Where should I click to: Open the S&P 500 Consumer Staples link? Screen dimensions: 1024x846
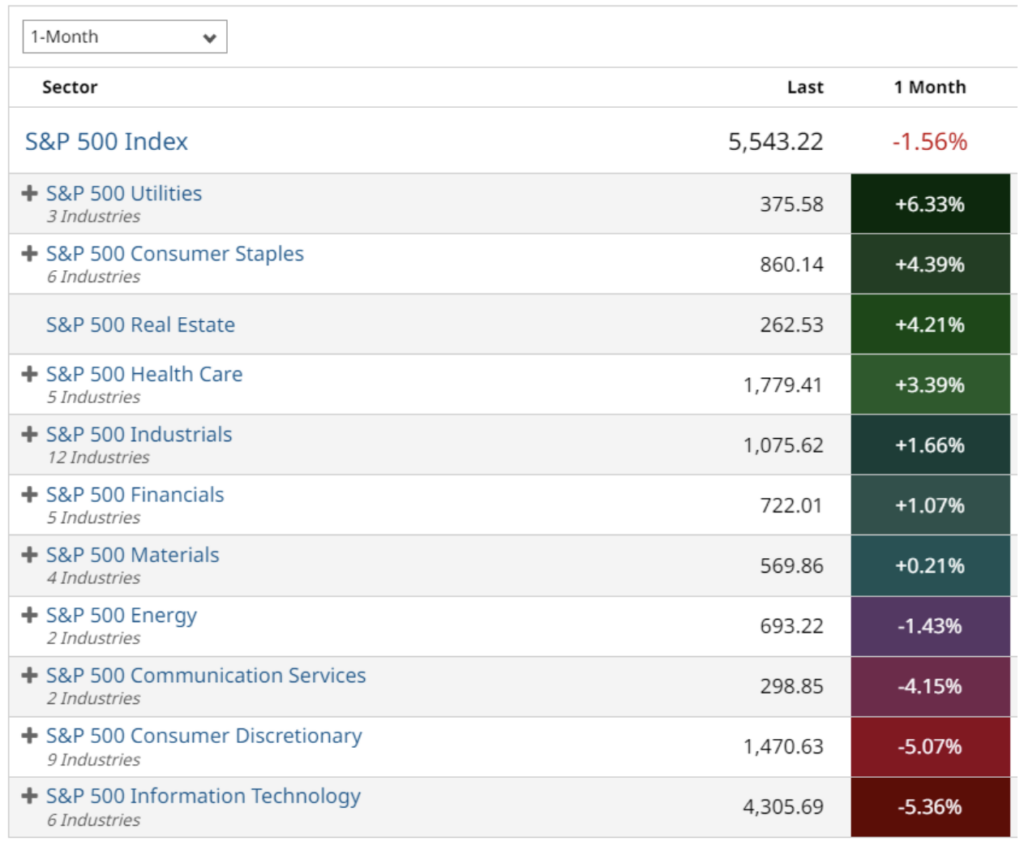pos(175,253)
